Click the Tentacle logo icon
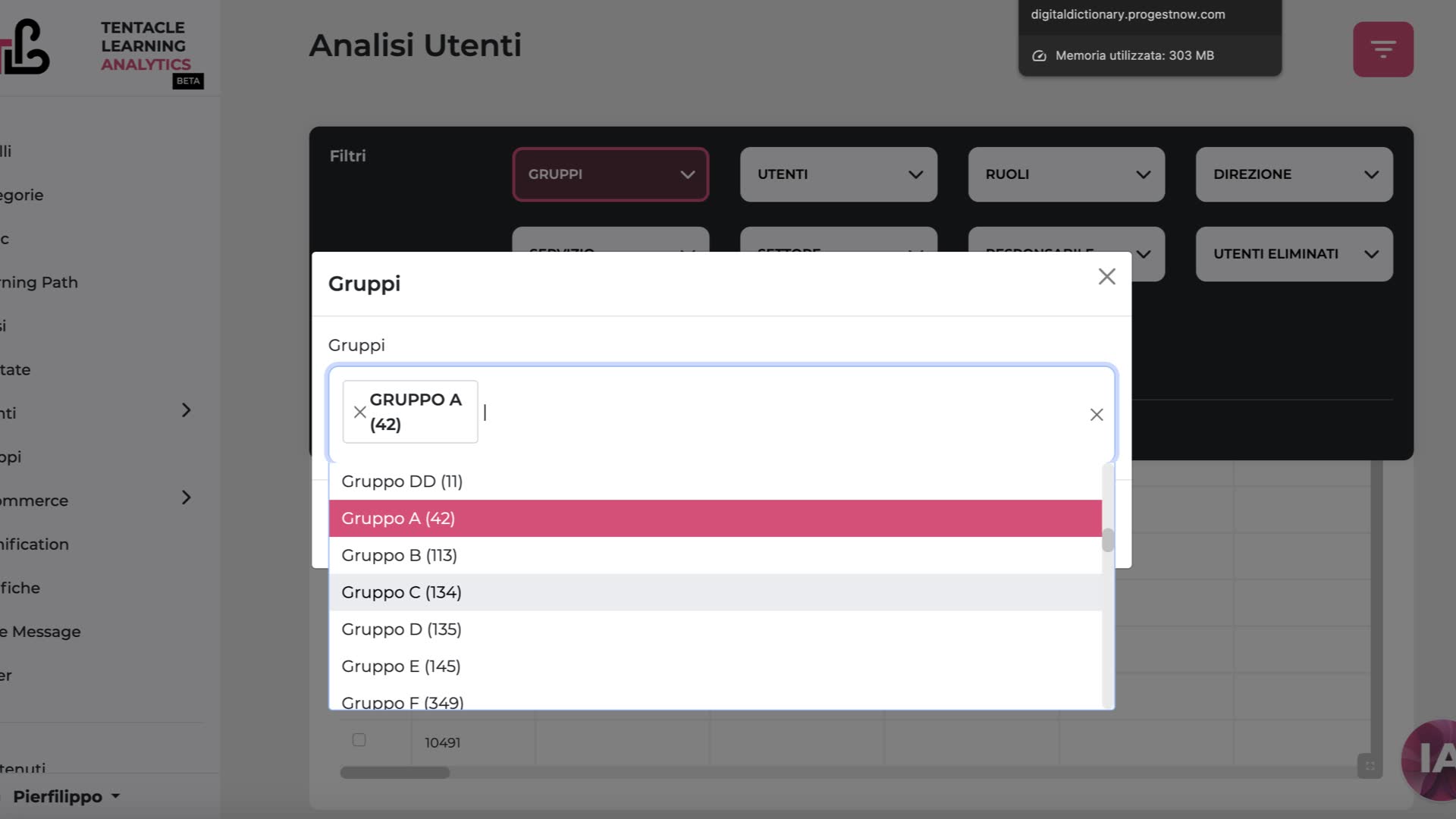This screenshot has height=819, width=1456. (x=27, y=47)
